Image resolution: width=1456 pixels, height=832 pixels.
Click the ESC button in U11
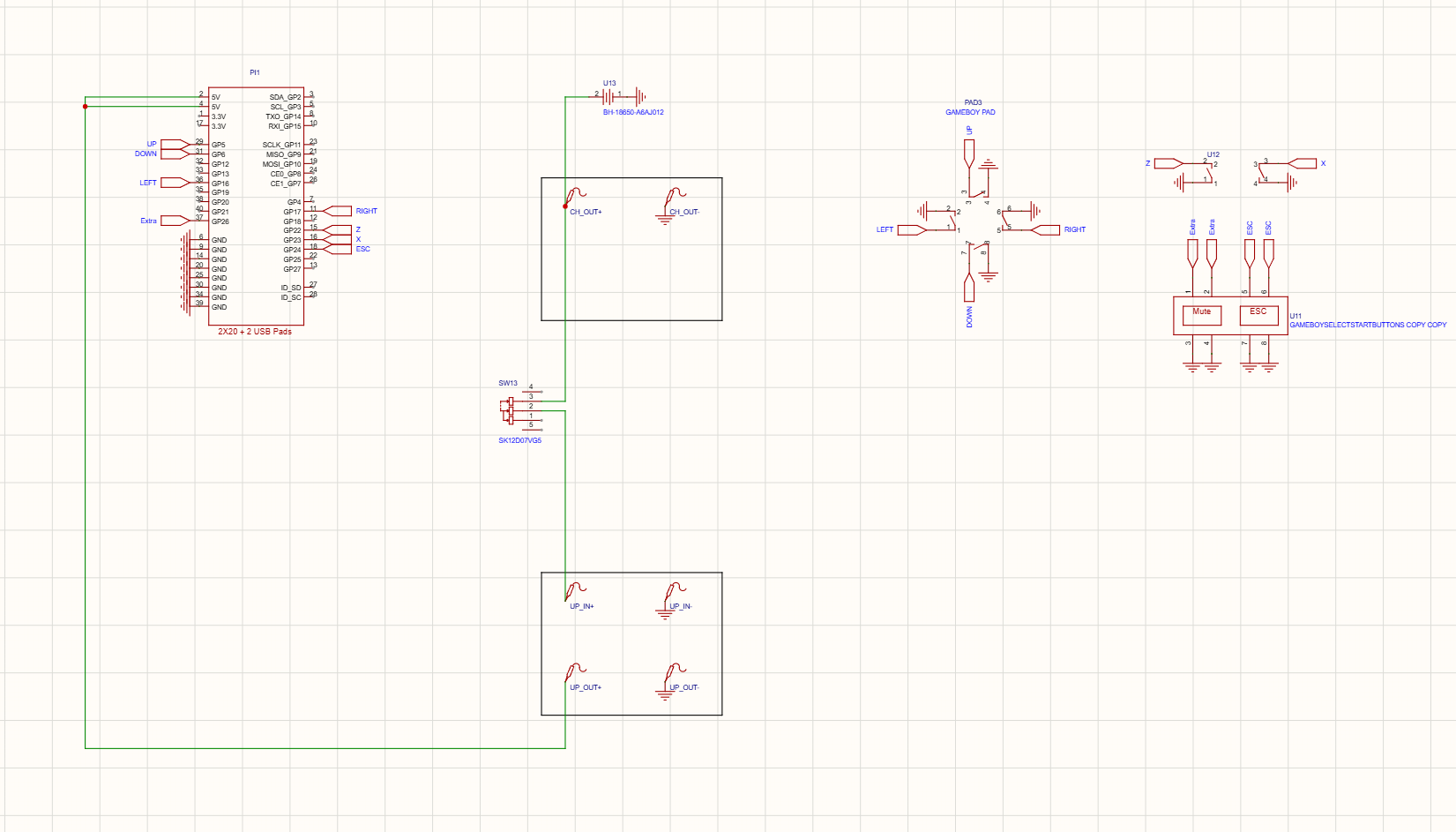[1258, 315]
